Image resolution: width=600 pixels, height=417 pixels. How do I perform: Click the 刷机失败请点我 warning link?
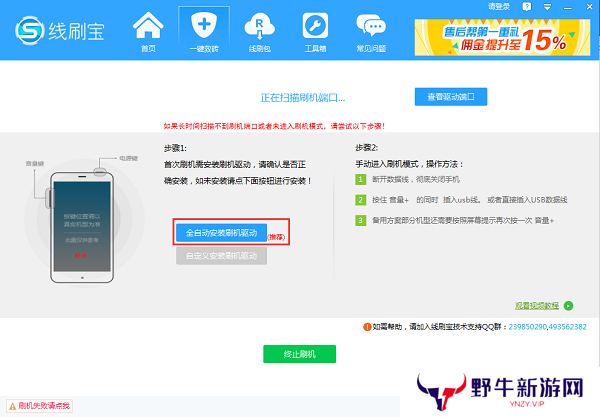point(44,406)
